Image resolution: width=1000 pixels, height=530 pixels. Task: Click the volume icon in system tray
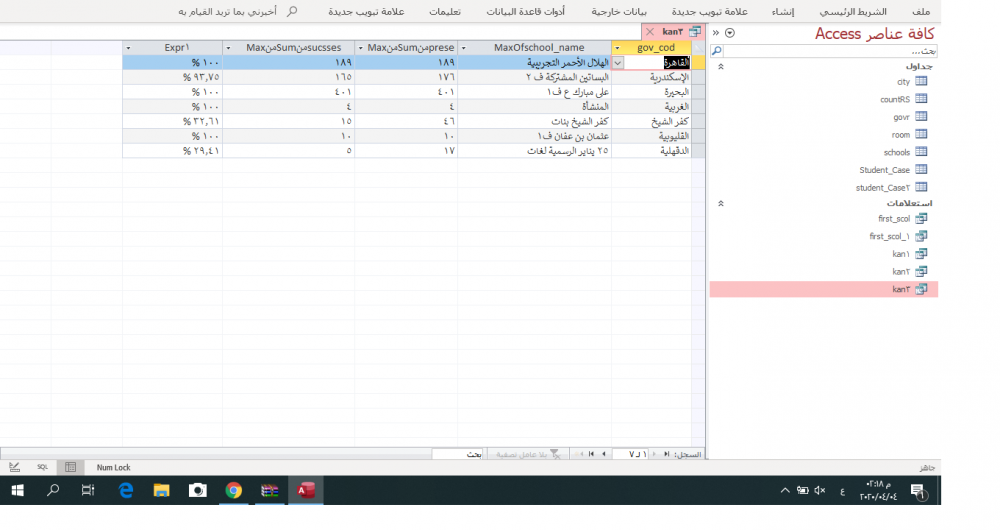820,490
